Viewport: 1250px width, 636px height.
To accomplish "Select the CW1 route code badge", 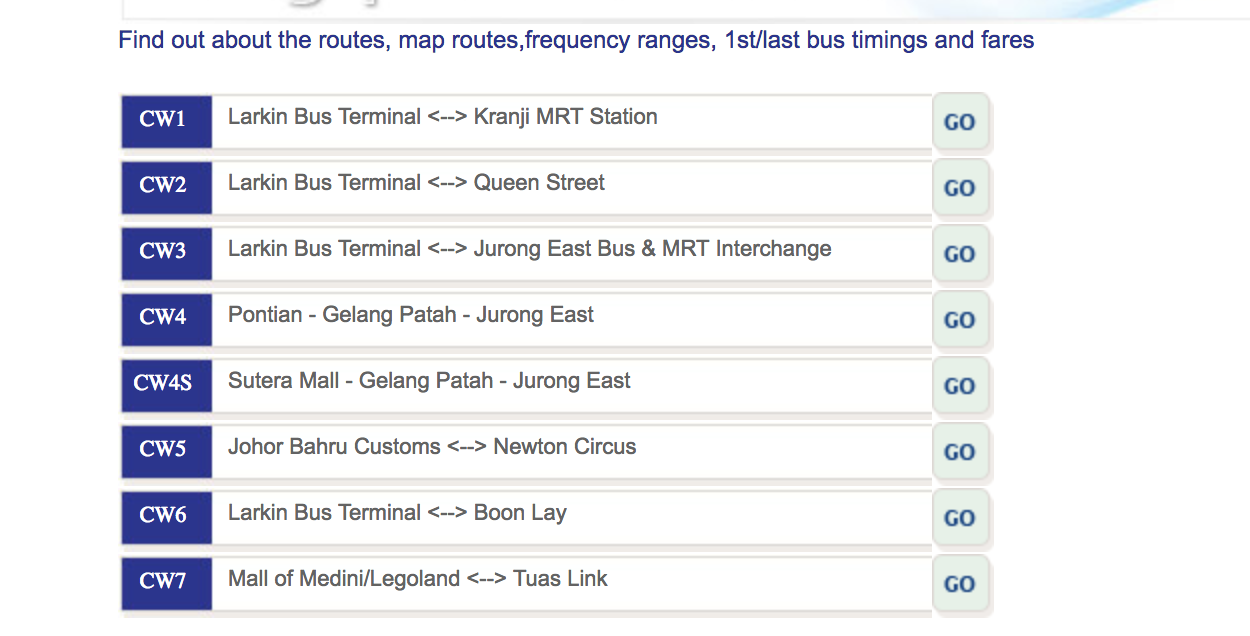I will [x=165, y=120].
